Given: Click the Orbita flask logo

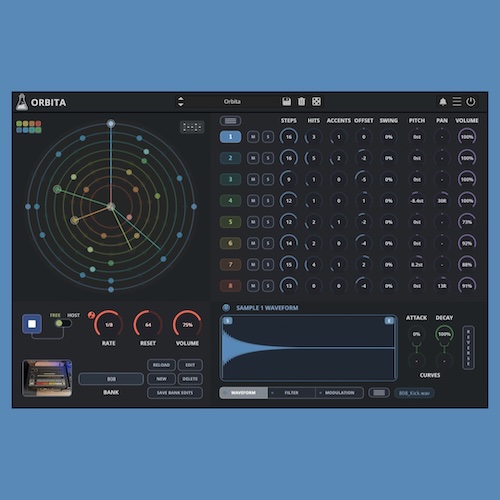Looking at the screenshot, I should [22, 102].
